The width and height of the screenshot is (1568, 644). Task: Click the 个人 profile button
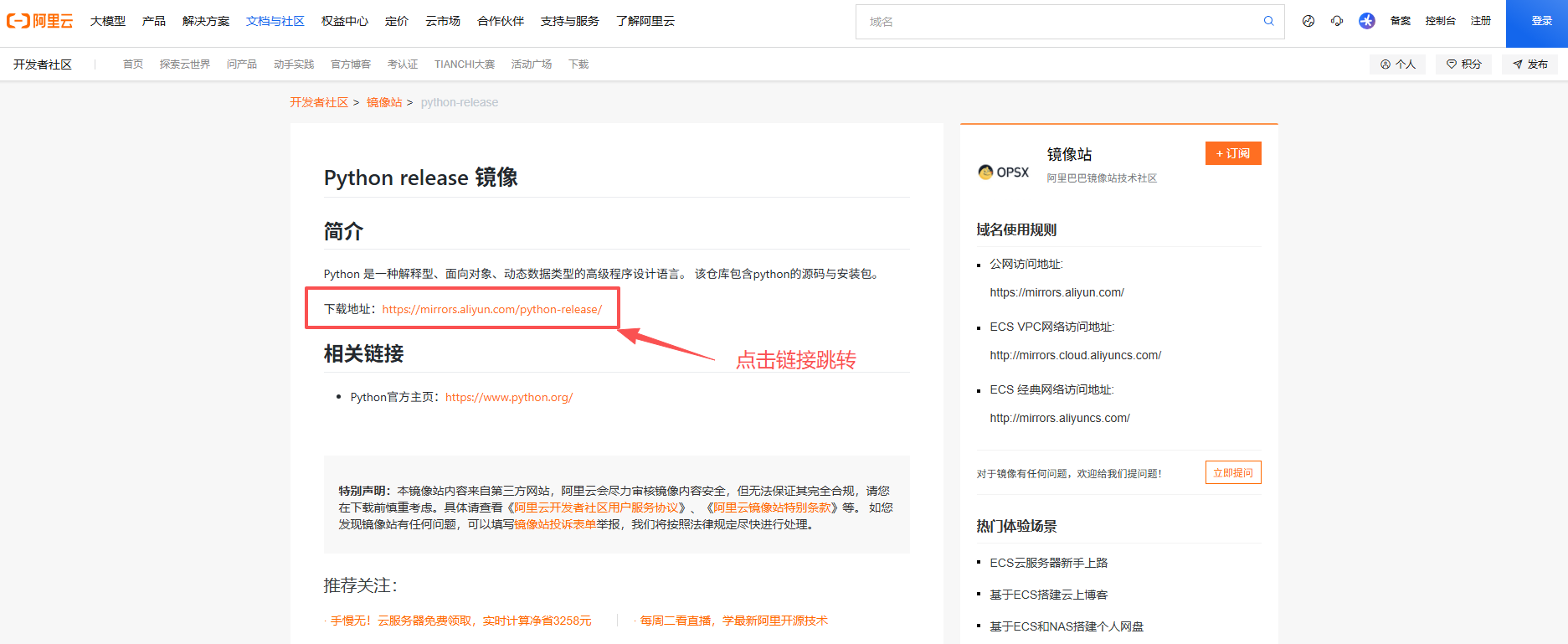click(1397, 64)
